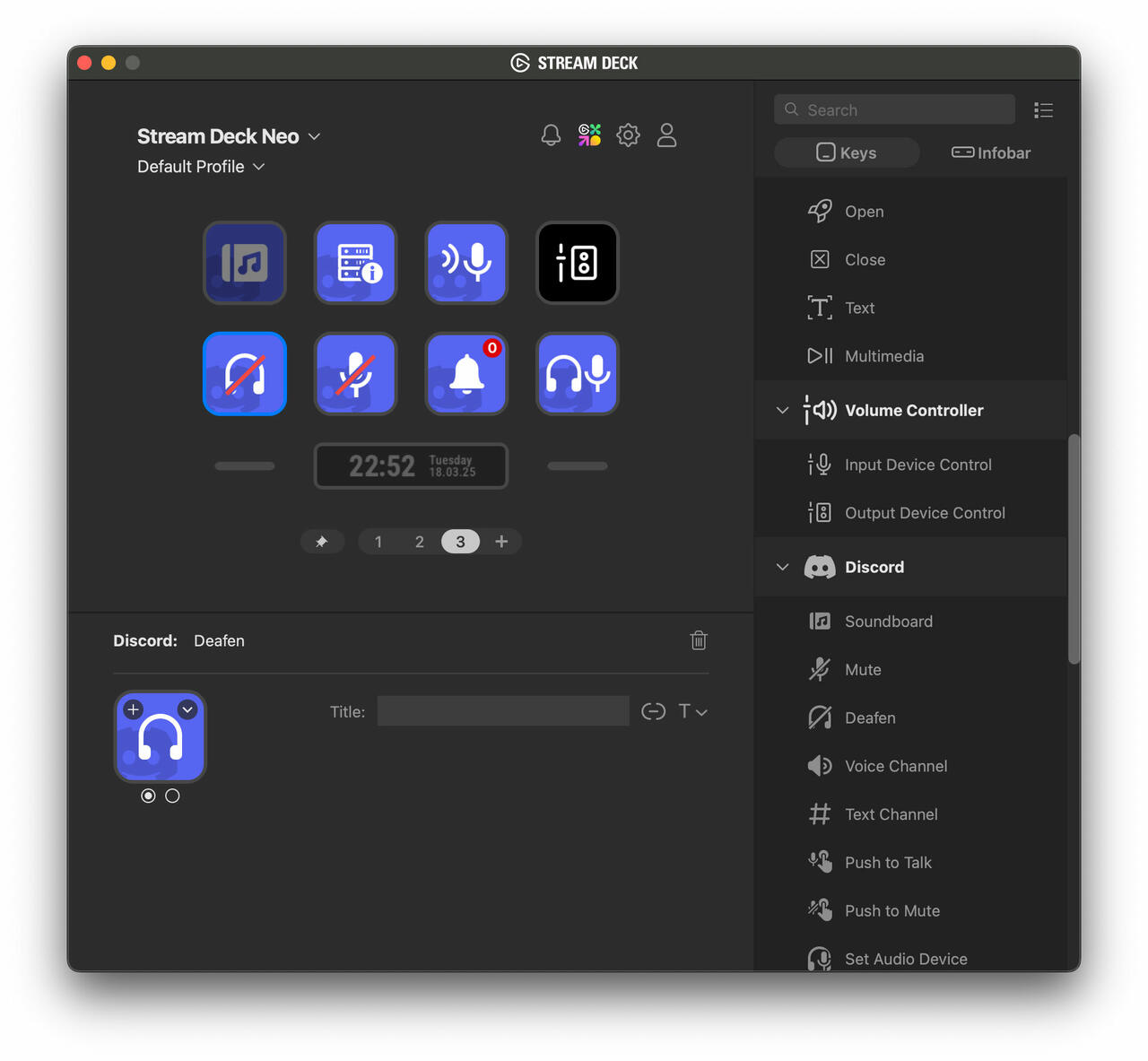Click the Title text field
Screen dimensions: 1148x1061
(503, 711)
